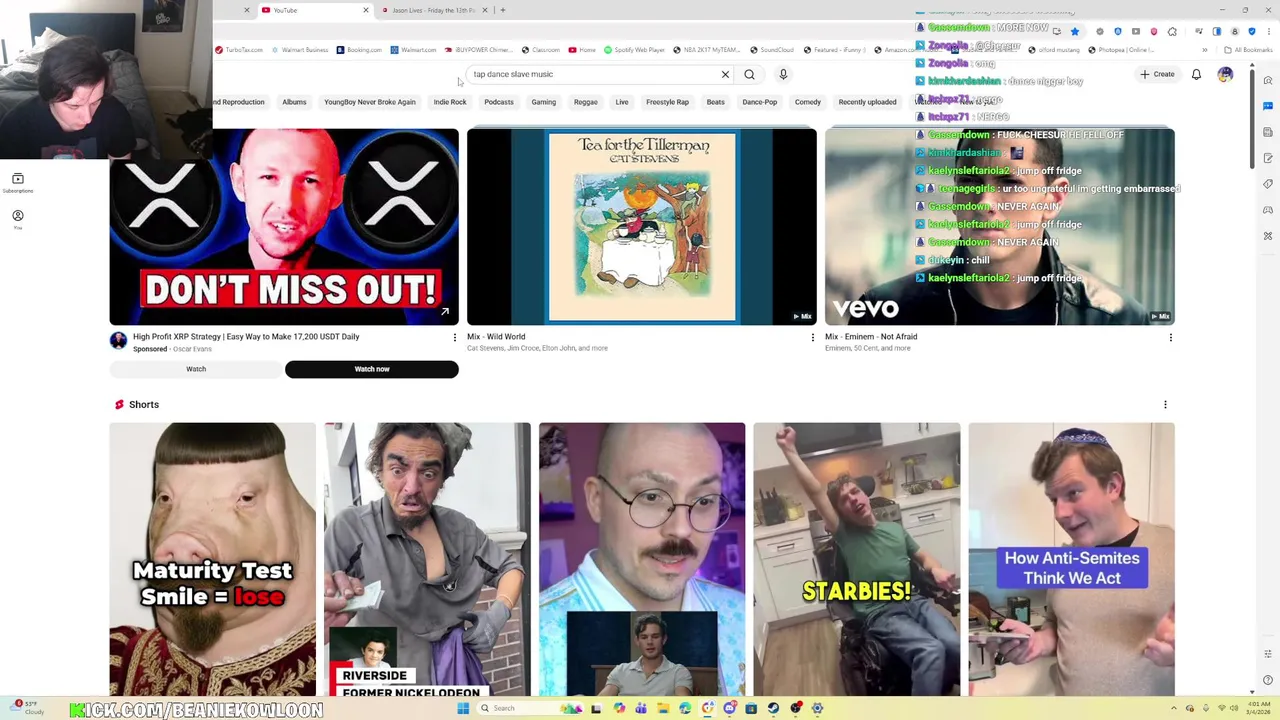Open the YouTube notifications bell

pyautogui.click(x=1196, y=74)
